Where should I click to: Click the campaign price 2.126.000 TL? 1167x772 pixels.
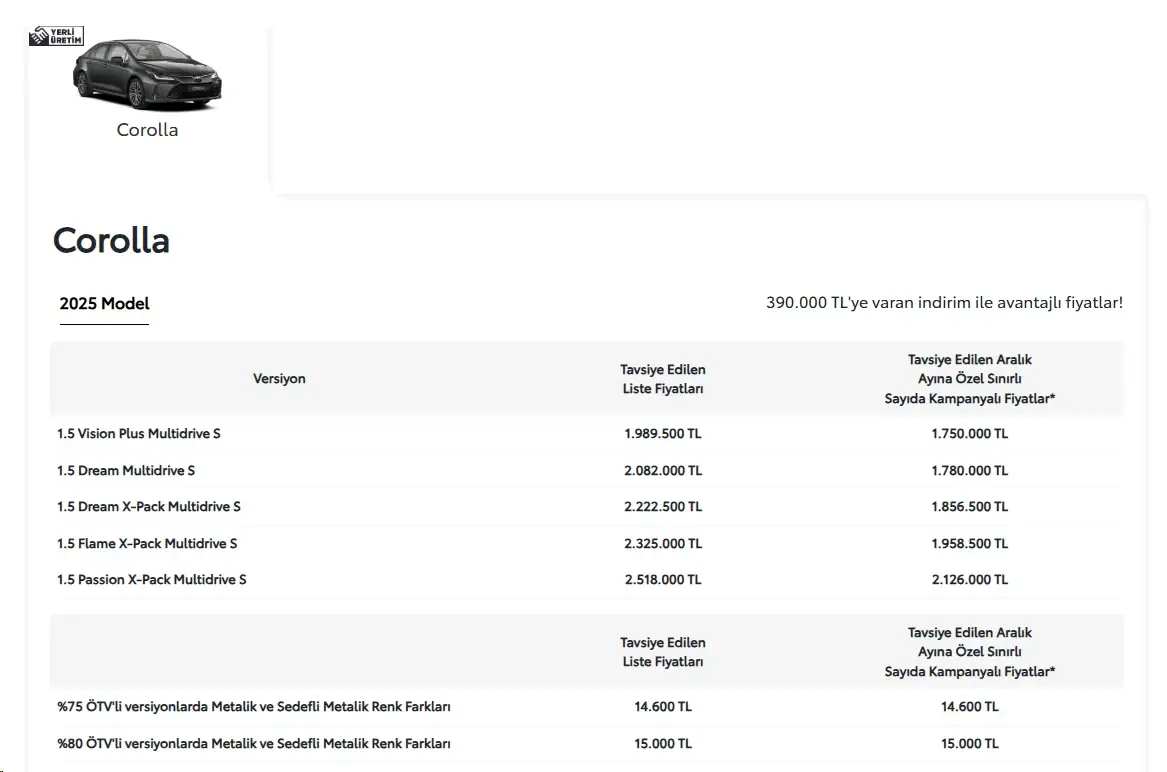pyautogui.click(x=970, y=579)
